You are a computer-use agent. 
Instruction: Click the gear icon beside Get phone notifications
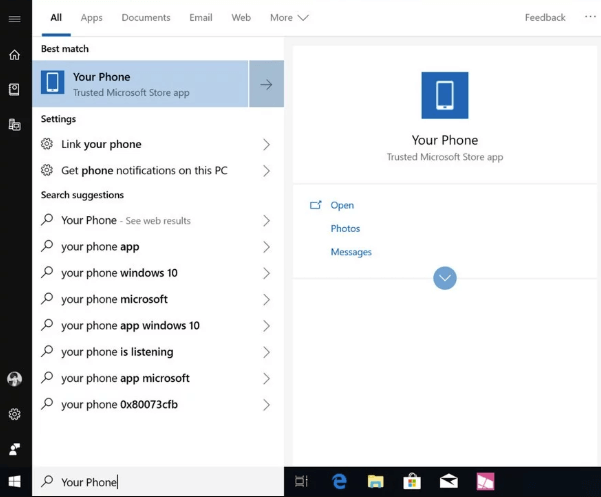point(47,170)
